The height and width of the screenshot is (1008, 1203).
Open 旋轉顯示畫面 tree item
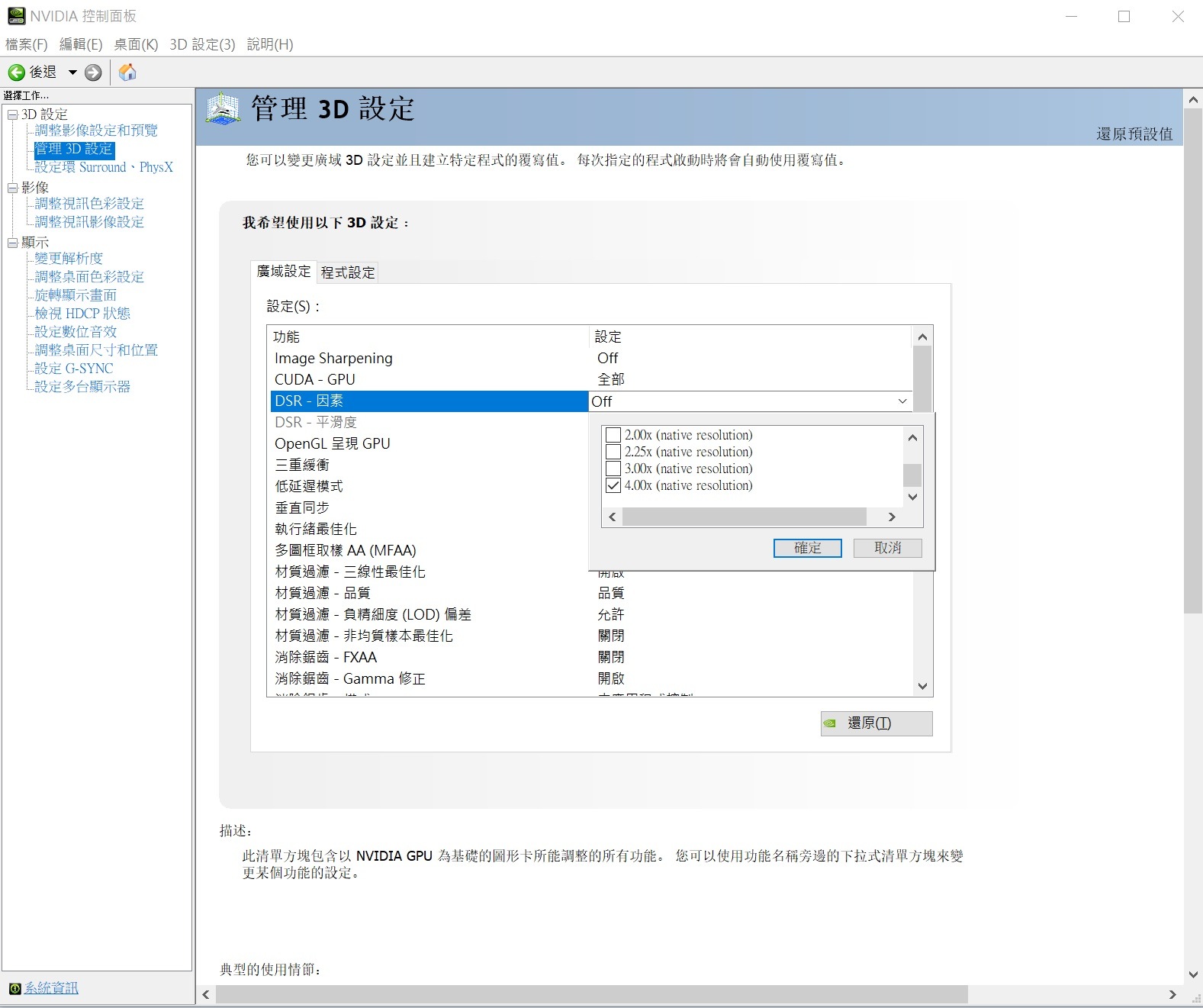click(x=76, y=295)
